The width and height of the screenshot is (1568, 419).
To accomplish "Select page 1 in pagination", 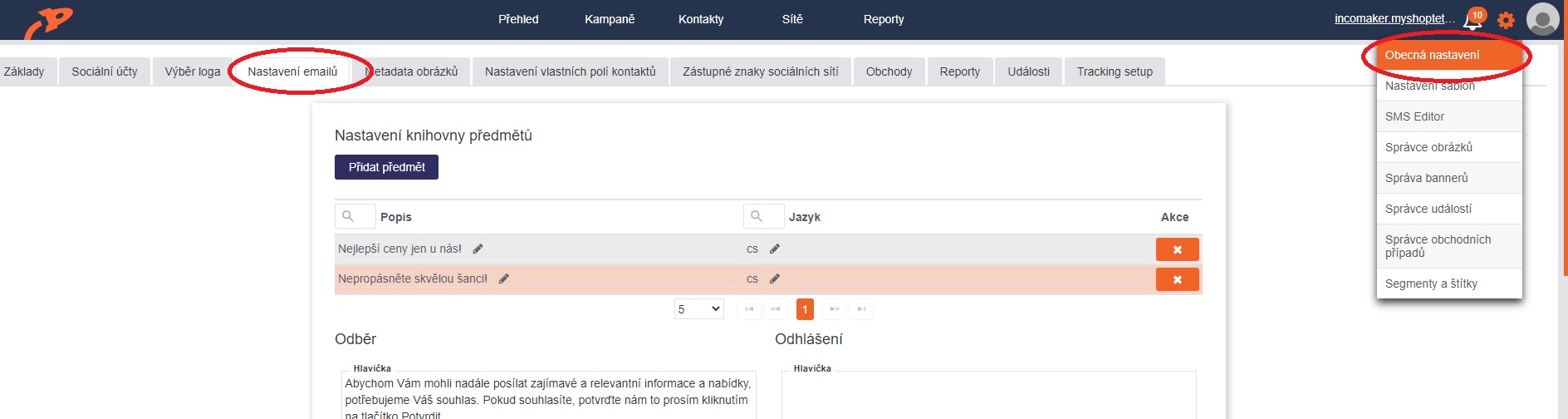I will click(805, 309).
